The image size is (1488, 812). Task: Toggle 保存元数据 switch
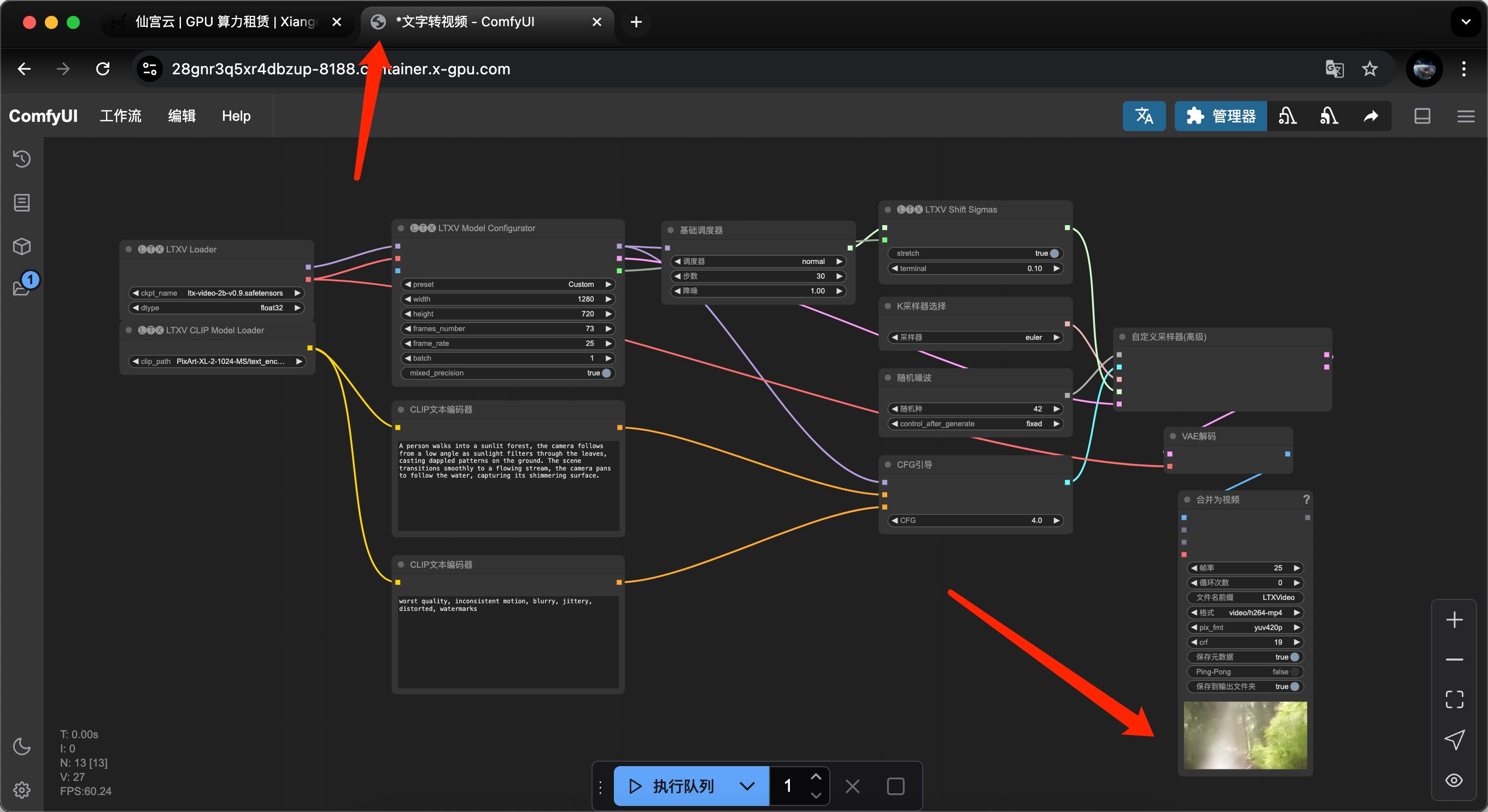point(1245,657)
